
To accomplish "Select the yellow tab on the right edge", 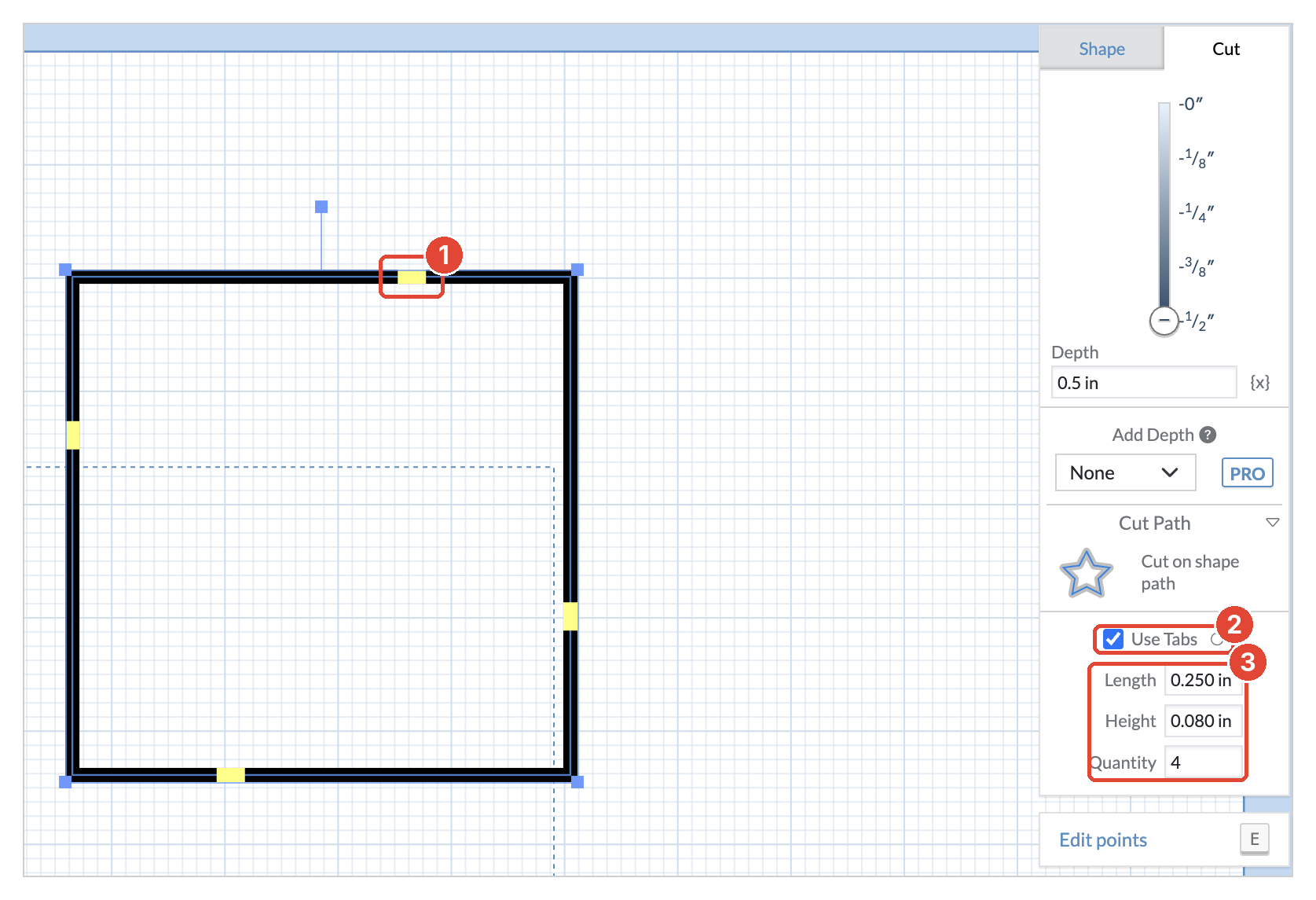I will 570,616.
